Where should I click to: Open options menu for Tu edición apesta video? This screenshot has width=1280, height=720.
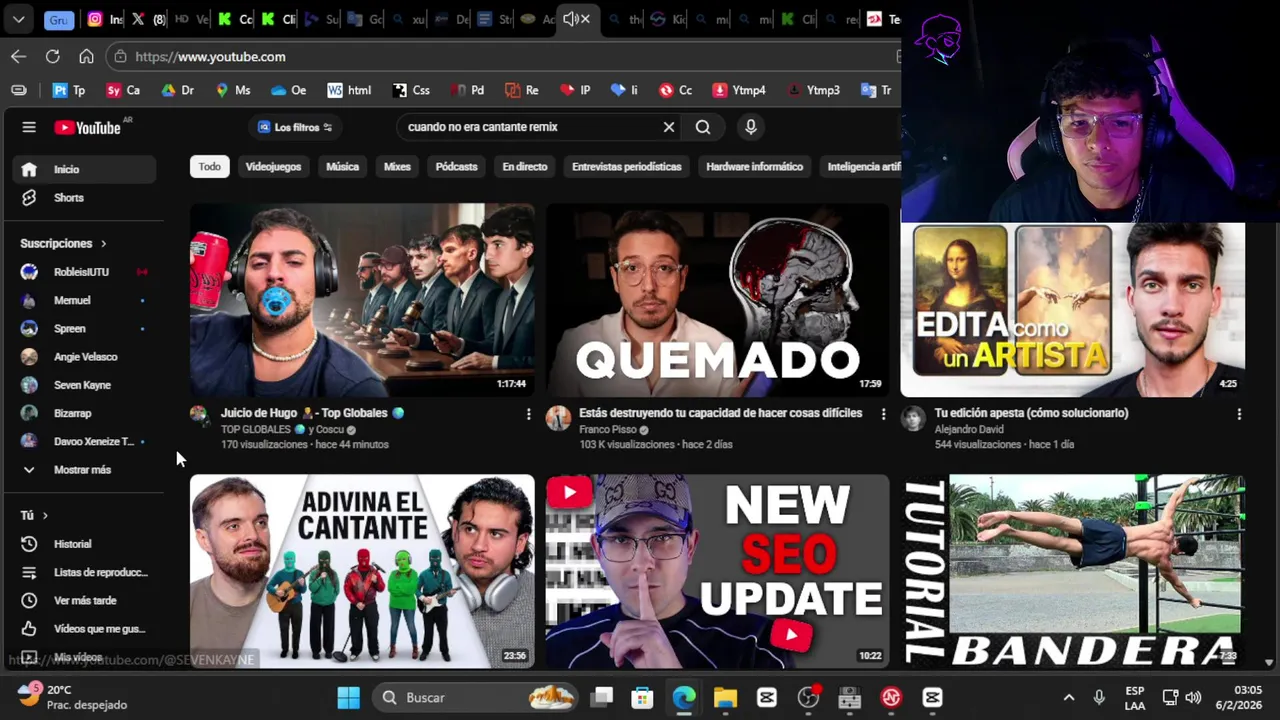[x=1239, y=413]
